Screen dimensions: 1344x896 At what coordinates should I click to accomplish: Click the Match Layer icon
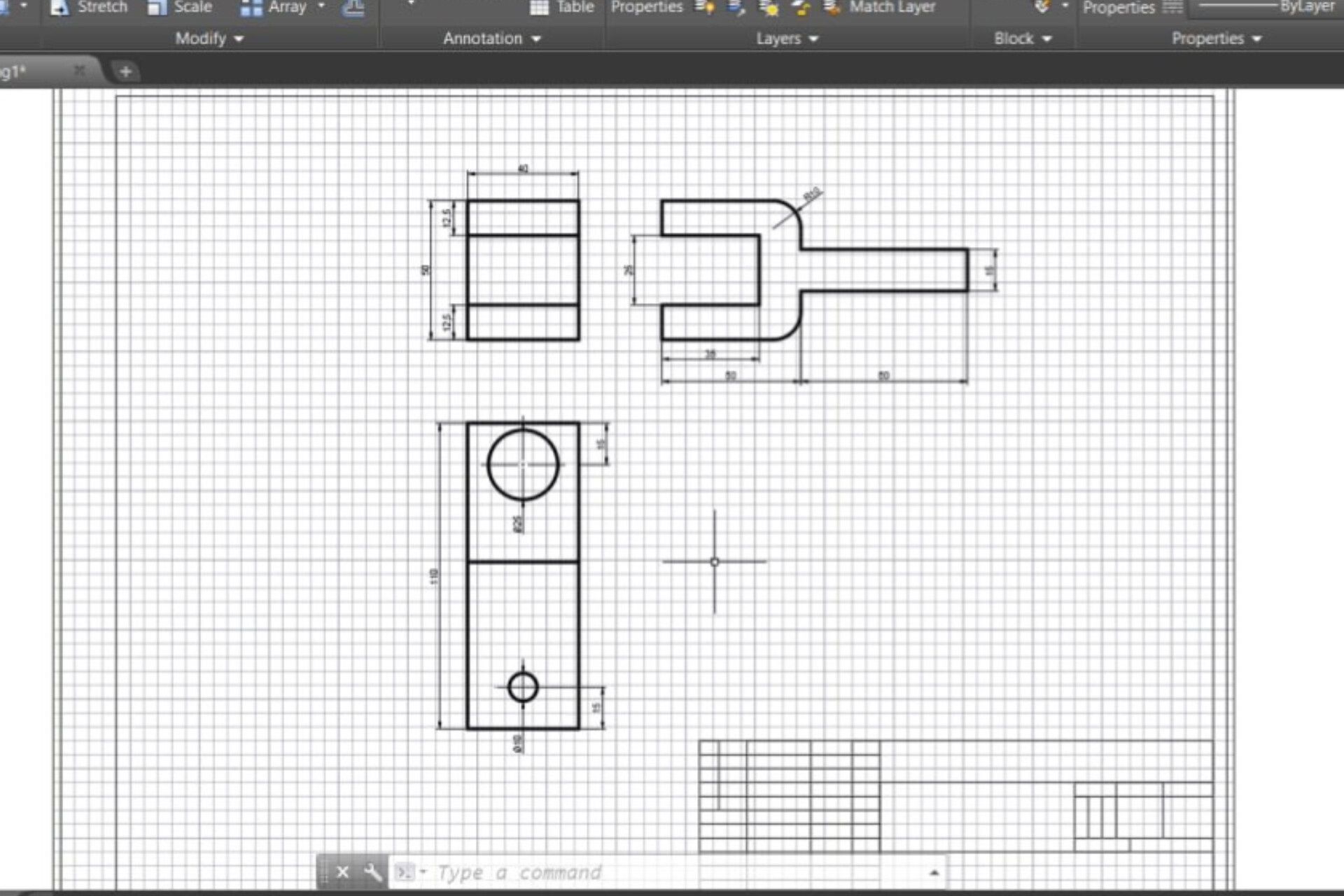(x=833, y=6)
